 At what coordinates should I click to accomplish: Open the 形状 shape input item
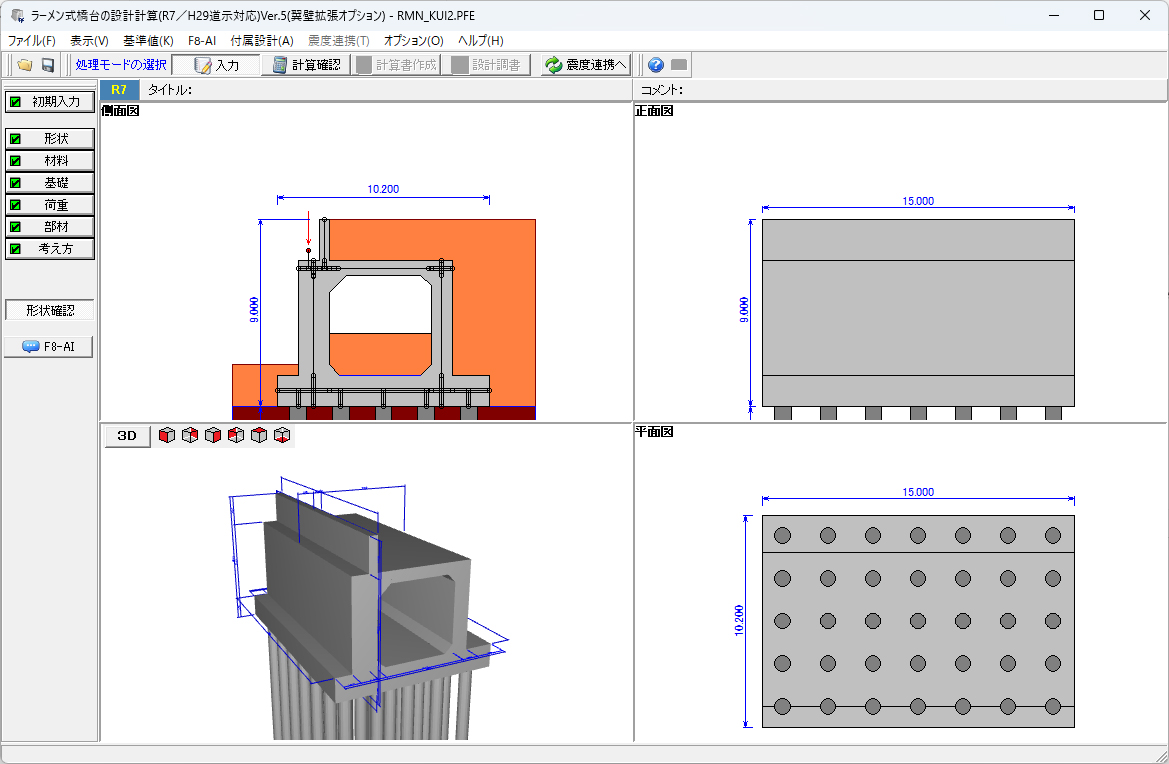pos(50,139)
